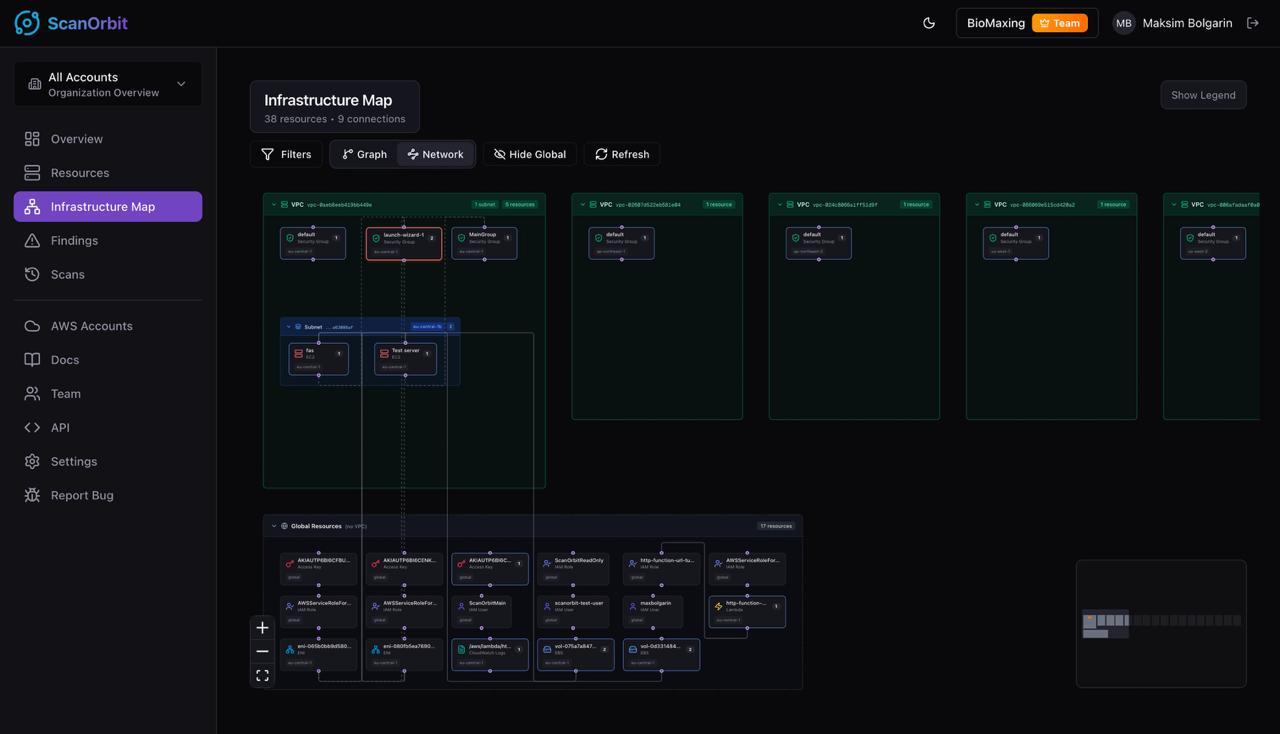Click the Refresh button
Image resolution: width=1280 pixels, height=734 pixels.
(622, 154)
